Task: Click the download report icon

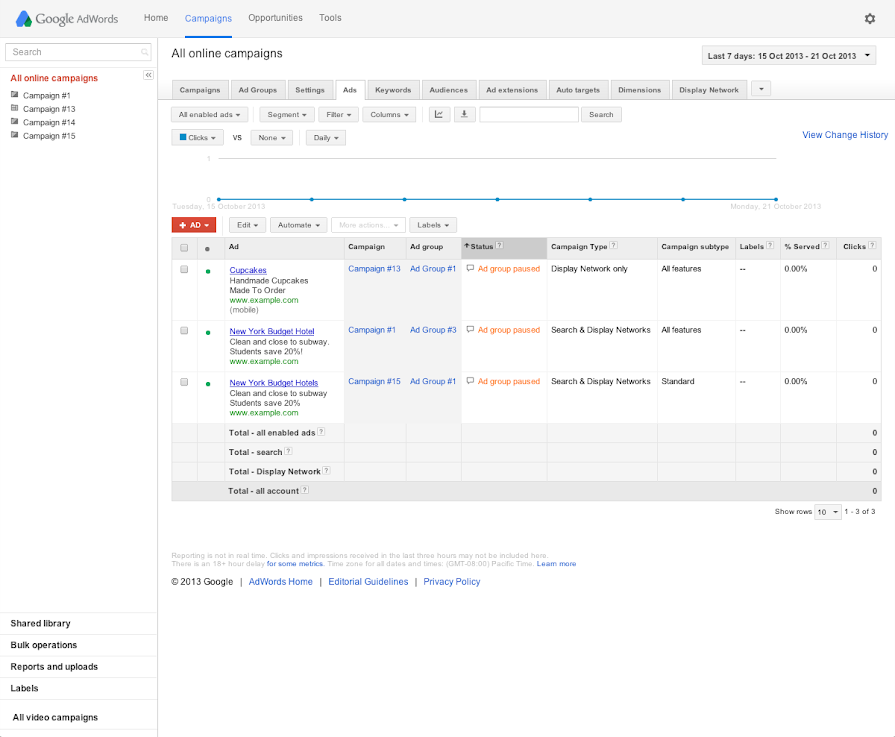Action: (464, 115)
